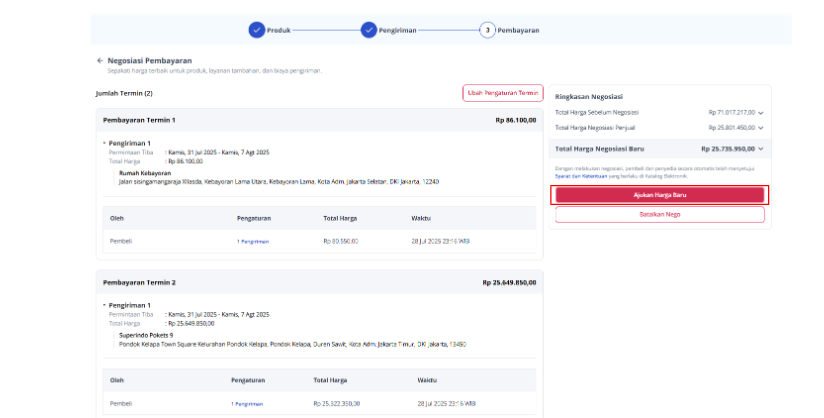
Task: Click the back arrow beside Negosiasi Pembayaran
Action: click(x=100, y=60)
